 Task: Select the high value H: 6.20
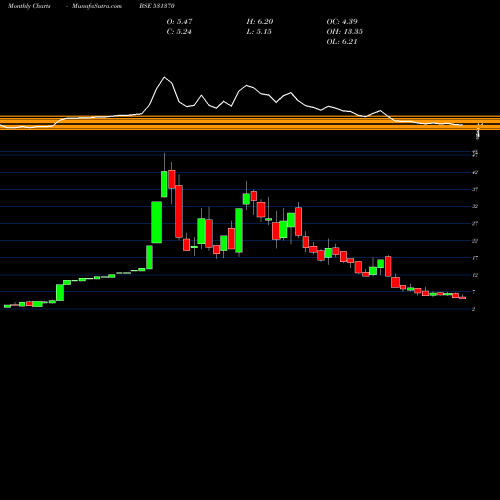(x=260, y=22)
